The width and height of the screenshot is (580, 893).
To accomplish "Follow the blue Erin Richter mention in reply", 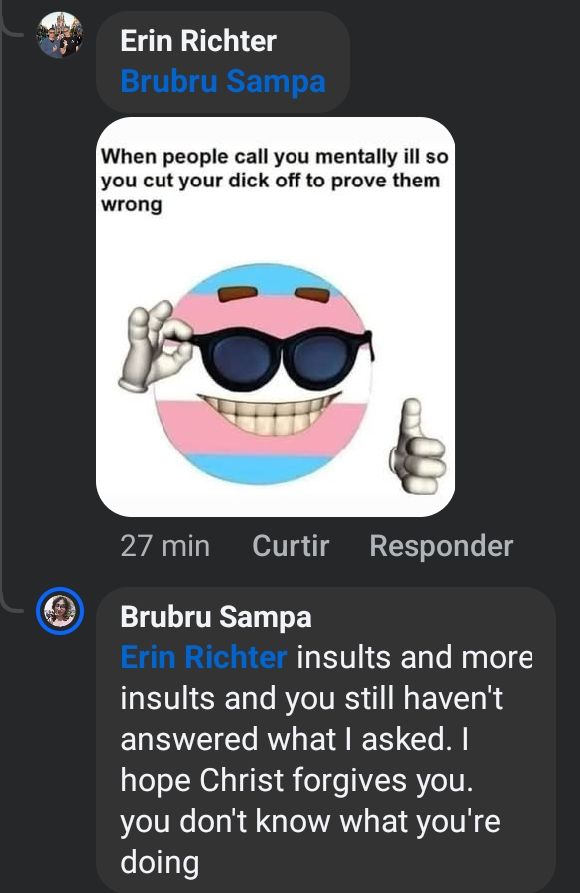I will point(203,657).
